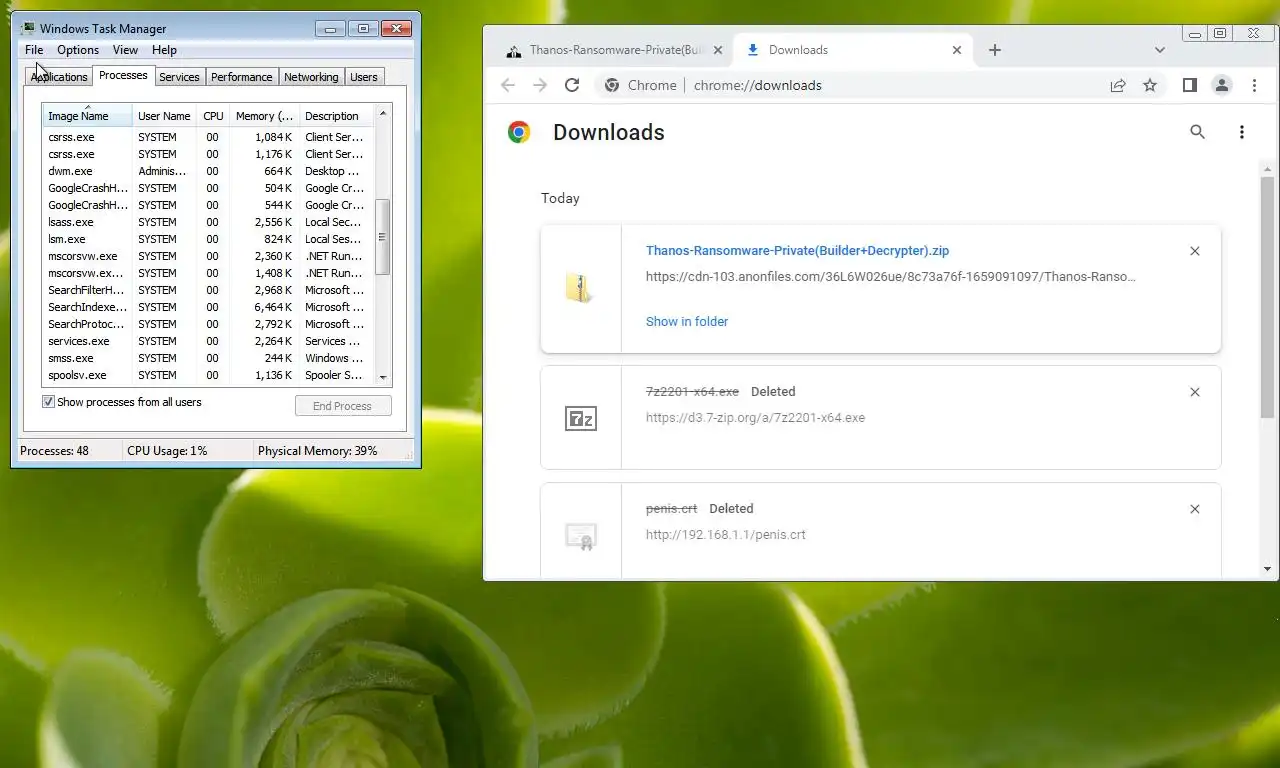The image size is (1280, 768).
Task: Click the Chrome logo beside Downloads
Action: pos(519,132)
